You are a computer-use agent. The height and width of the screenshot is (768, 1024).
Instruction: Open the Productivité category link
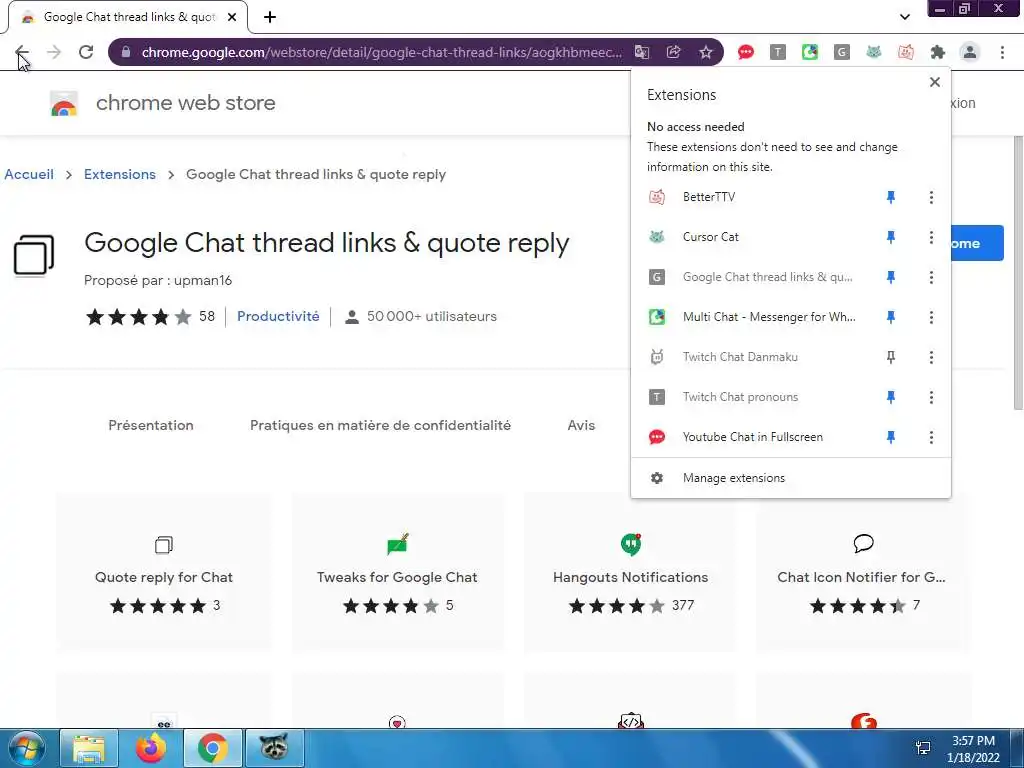278,316
